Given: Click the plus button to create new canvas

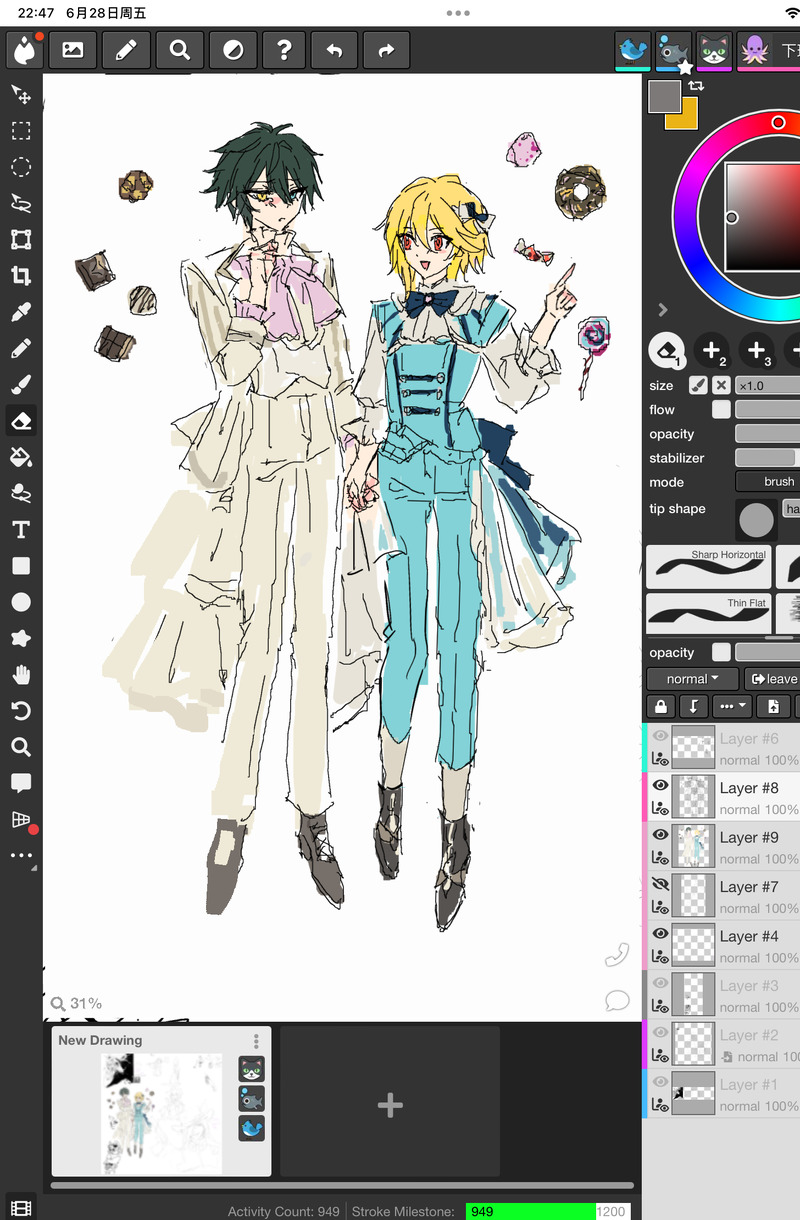Looking at the screenshot, I should click(x=389, y=1104).
